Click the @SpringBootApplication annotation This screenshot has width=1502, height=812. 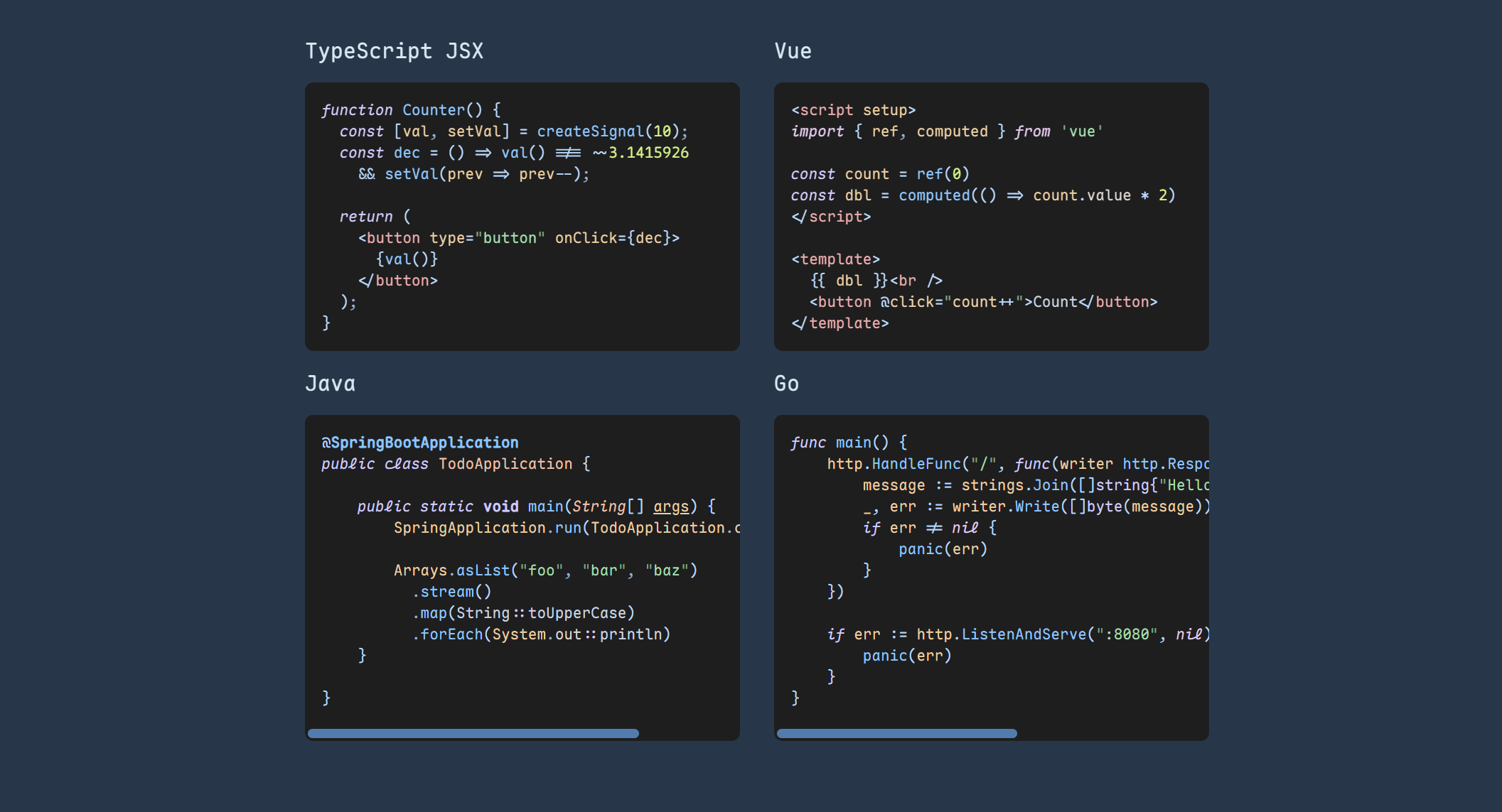coord(420,443)
